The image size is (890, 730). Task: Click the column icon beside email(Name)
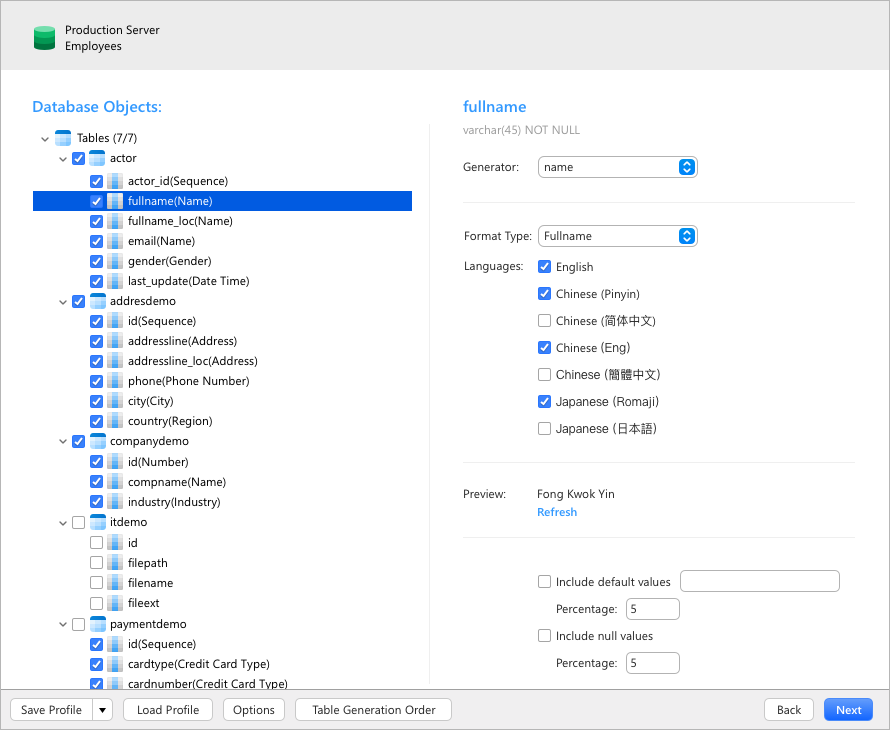[x=115, y=241]
